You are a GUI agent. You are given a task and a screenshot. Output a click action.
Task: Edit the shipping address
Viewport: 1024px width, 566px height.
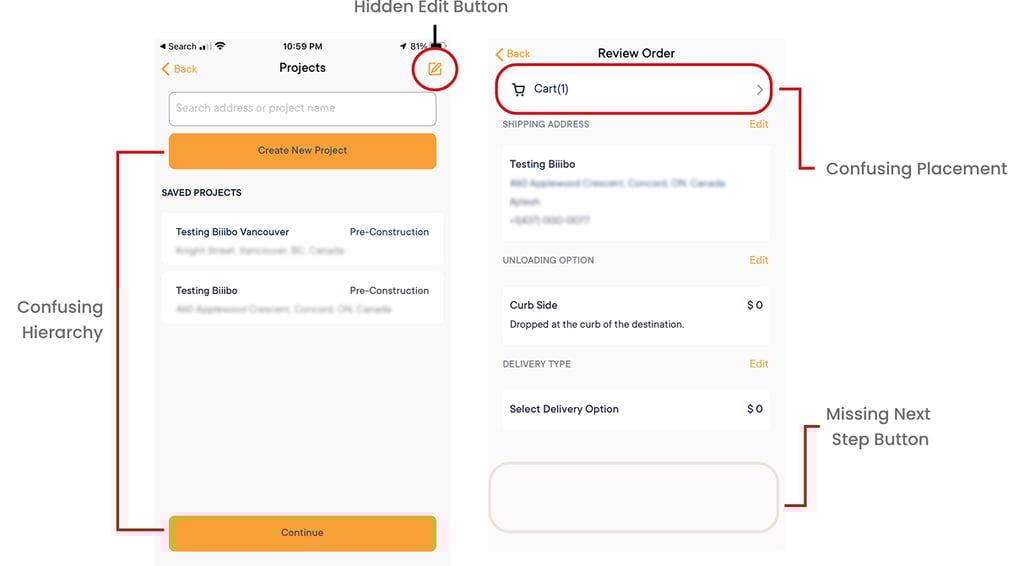pos(758,124)
